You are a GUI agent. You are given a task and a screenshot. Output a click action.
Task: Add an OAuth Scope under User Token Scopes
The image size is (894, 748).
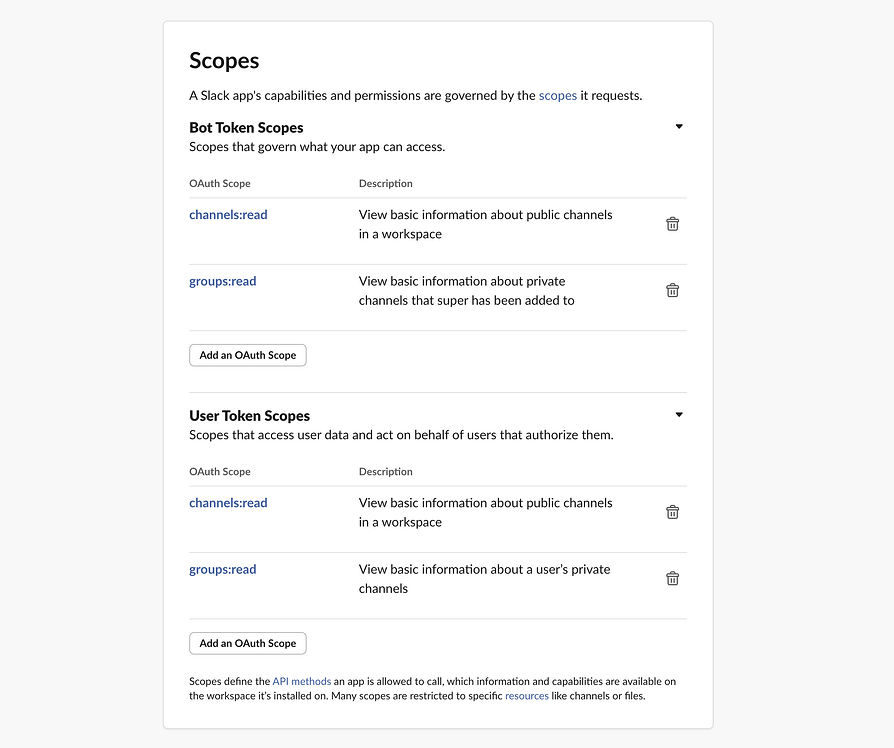(x=247, y=643)
